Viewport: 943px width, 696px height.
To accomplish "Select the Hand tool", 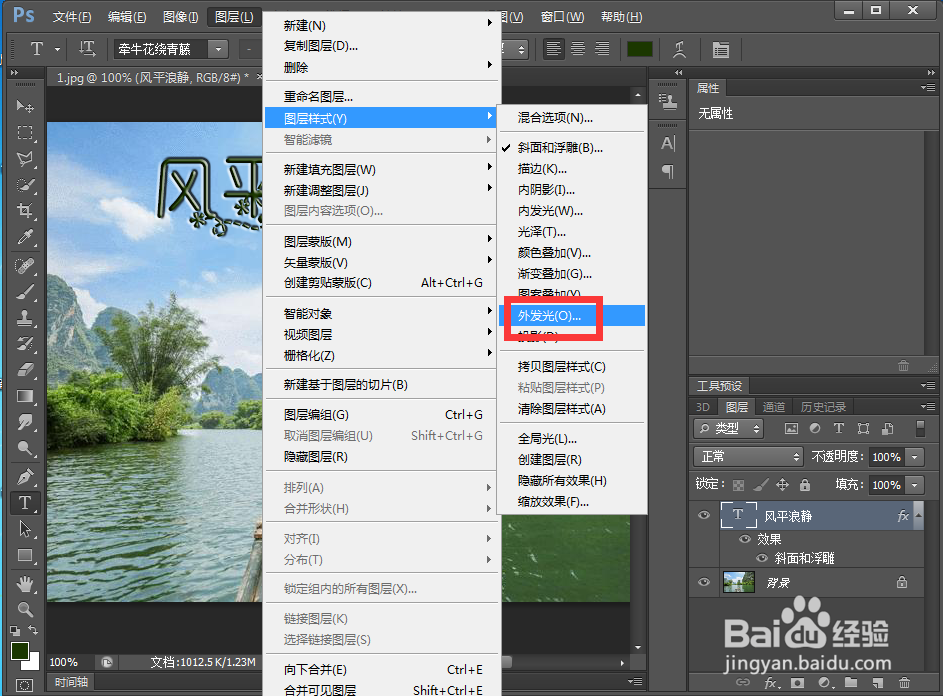I will tap(22, 583).
